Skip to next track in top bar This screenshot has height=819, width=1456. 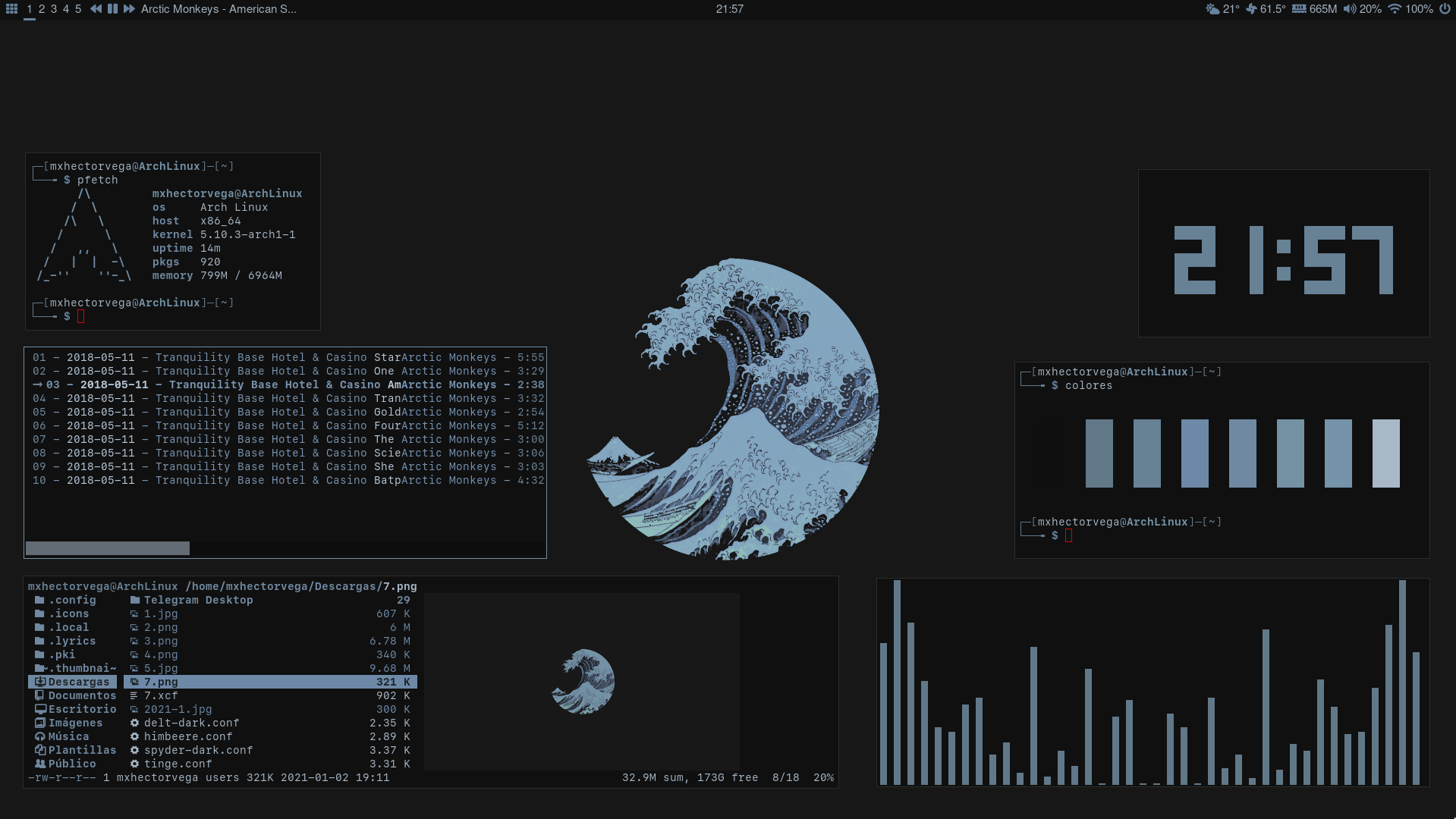pos(129,9)
